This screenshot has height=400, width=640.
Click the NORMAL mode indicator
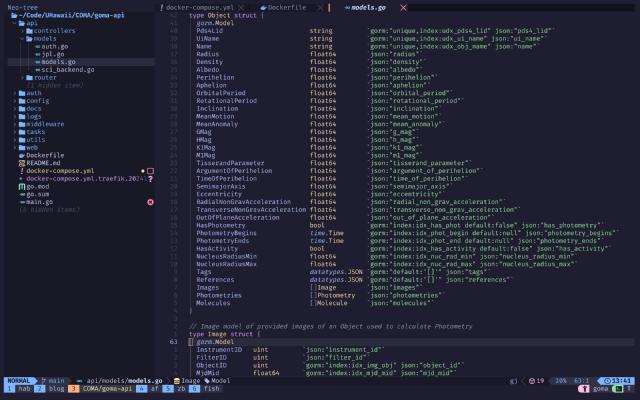[x=19, y=381]
